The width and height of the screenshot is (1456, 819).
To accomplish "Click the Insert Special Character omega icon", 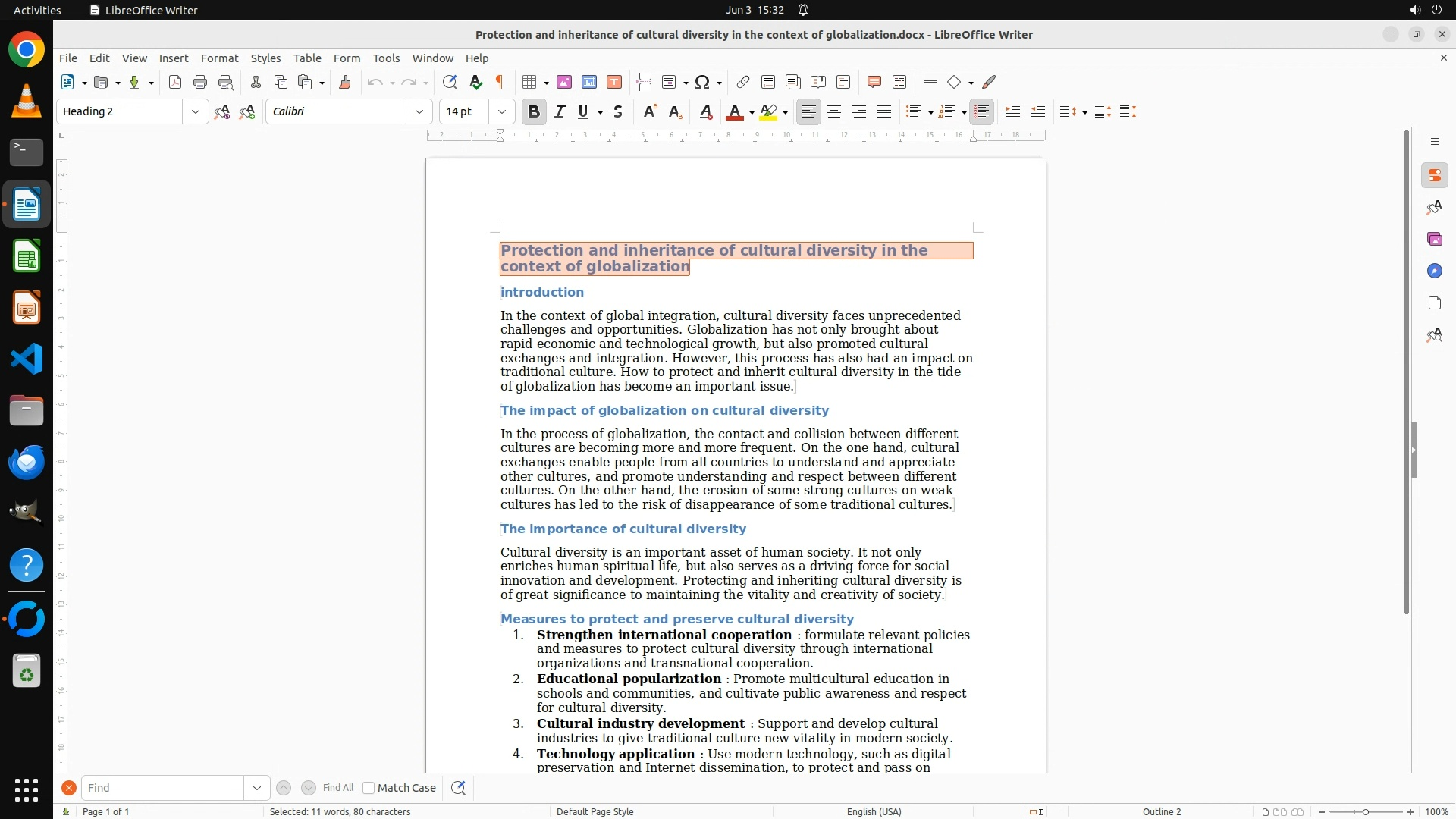I will 702,82.
